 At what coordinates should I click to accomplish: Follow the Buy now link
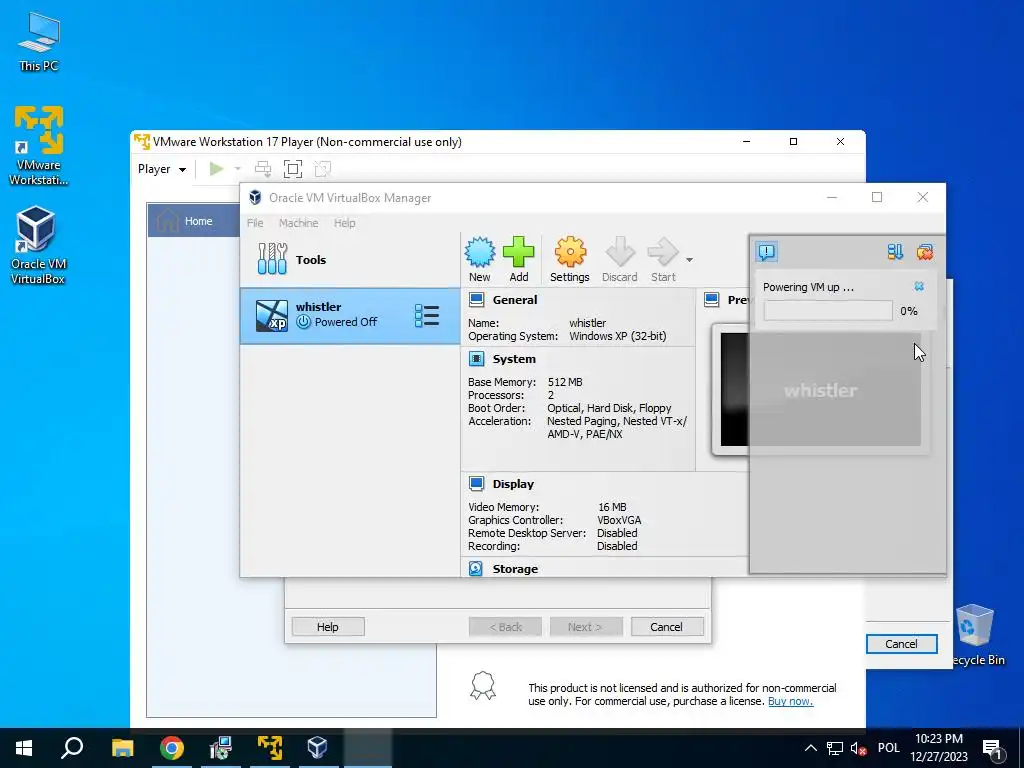(x=790, y=701)
